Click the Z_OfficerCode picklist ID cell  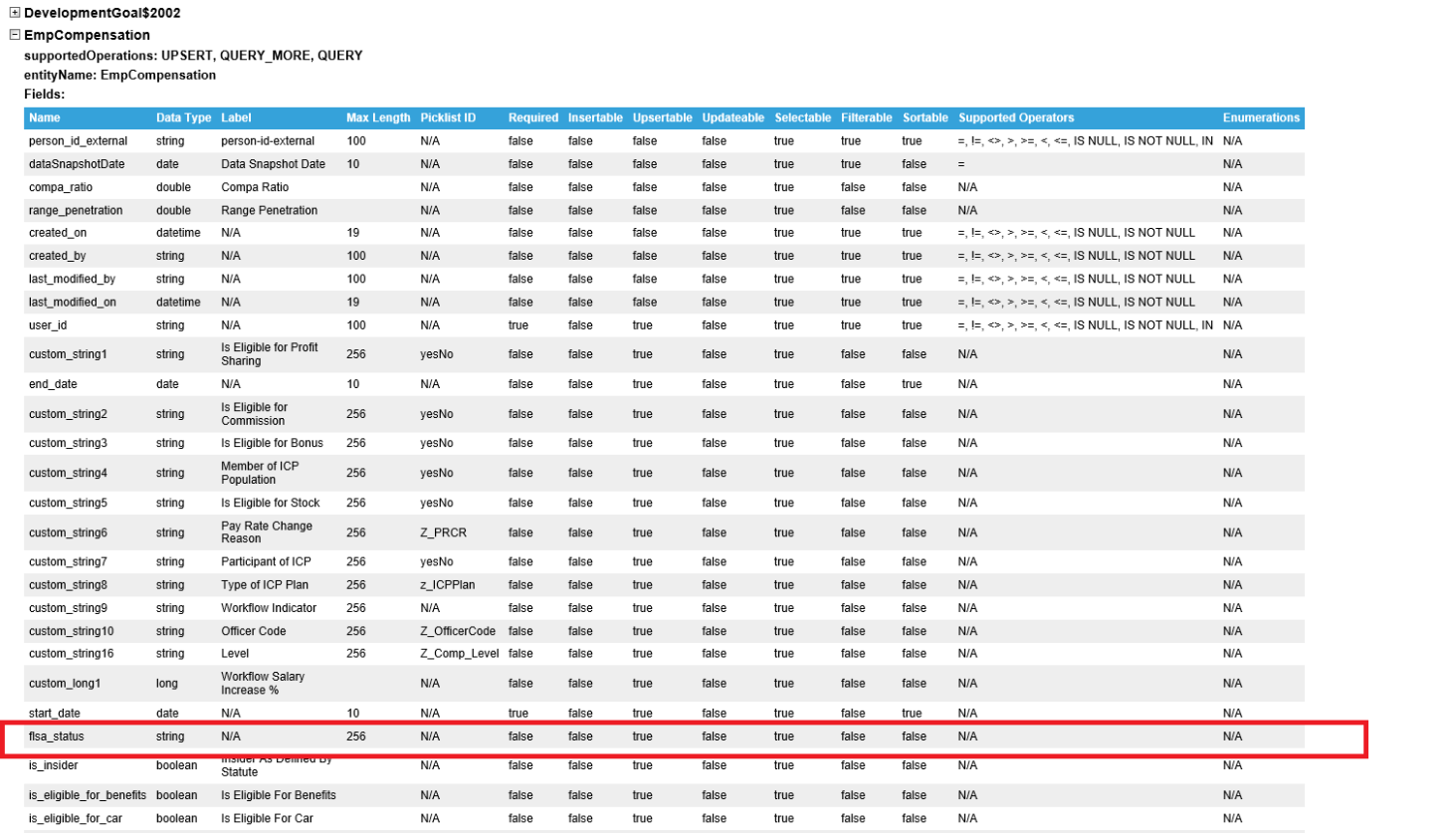click(458, 631)
